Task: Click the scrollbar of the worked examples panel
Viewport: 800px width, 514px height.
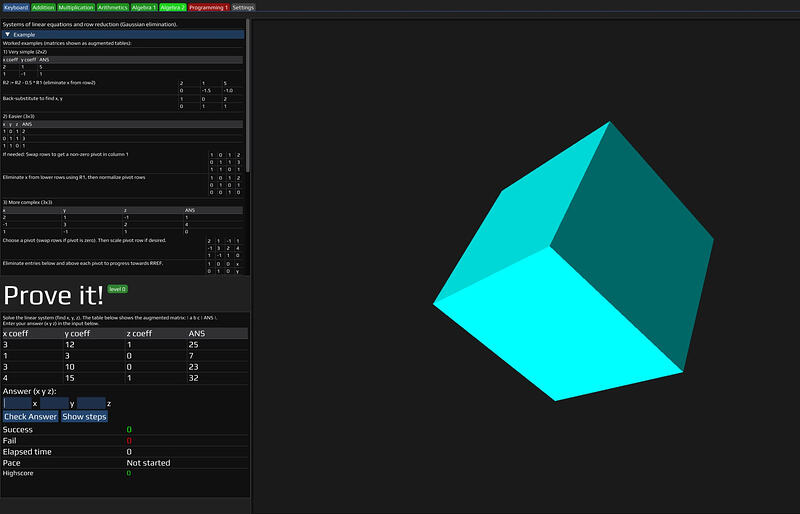Action: click(248, 96)
